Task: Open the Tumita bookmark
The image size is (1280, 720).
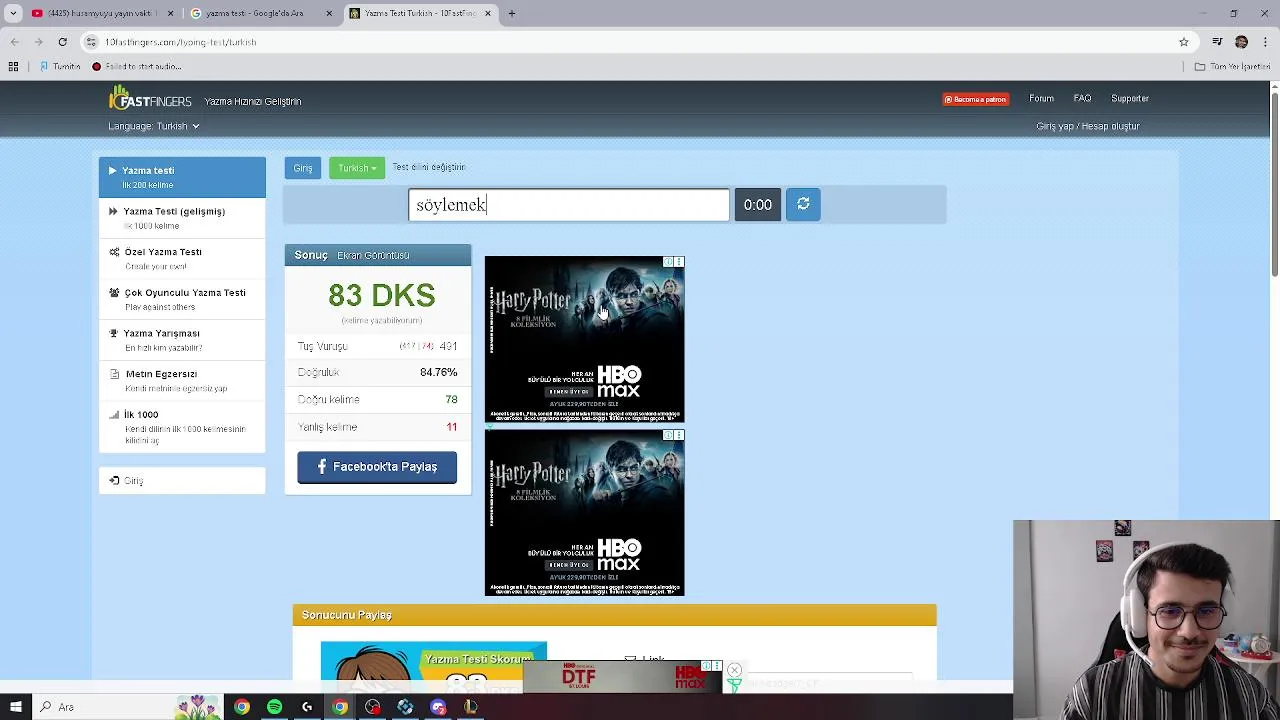Action: pyautogui.click(x=59, y=66)
